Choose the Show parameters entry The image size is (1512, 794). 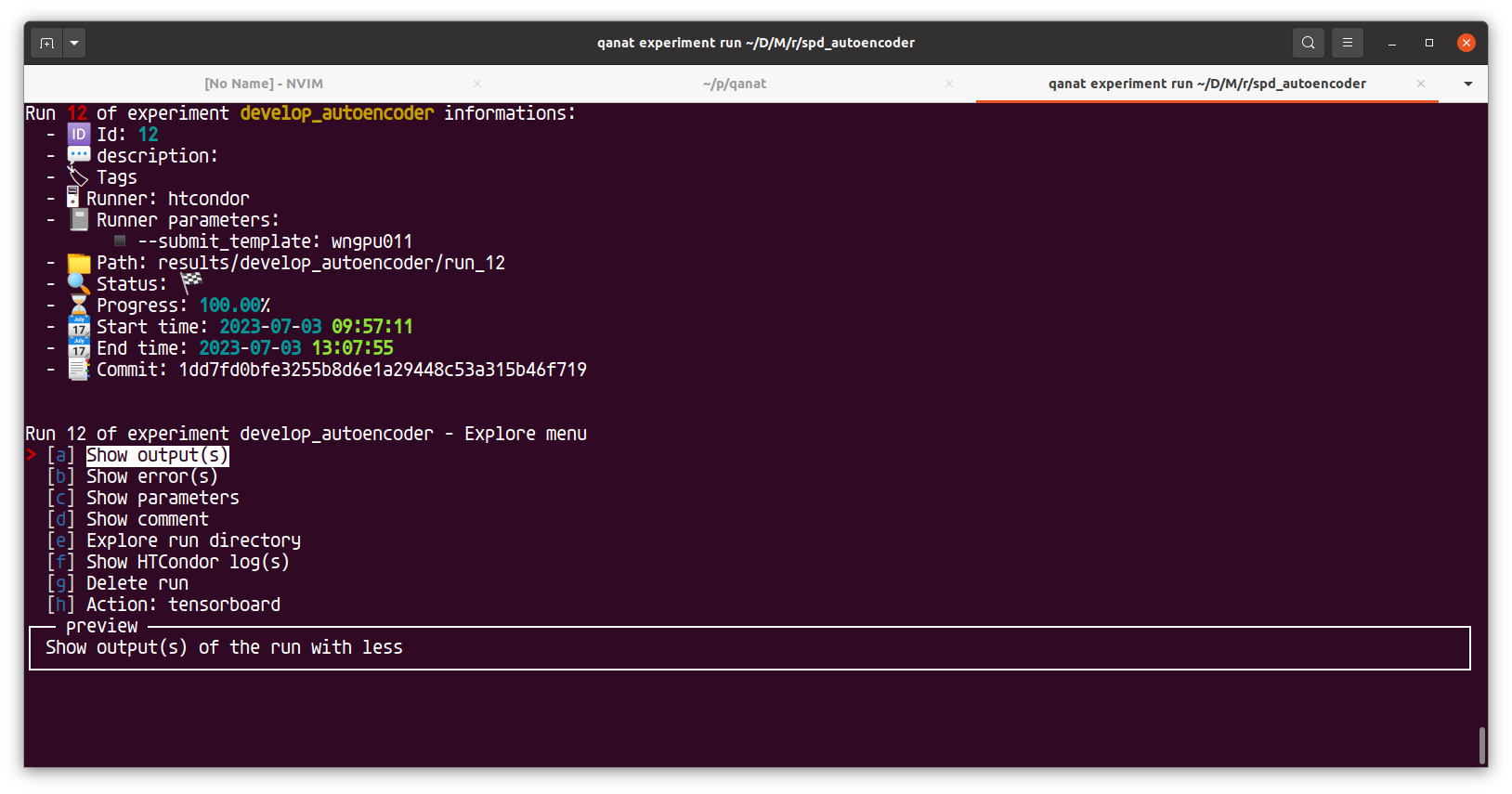163,498
